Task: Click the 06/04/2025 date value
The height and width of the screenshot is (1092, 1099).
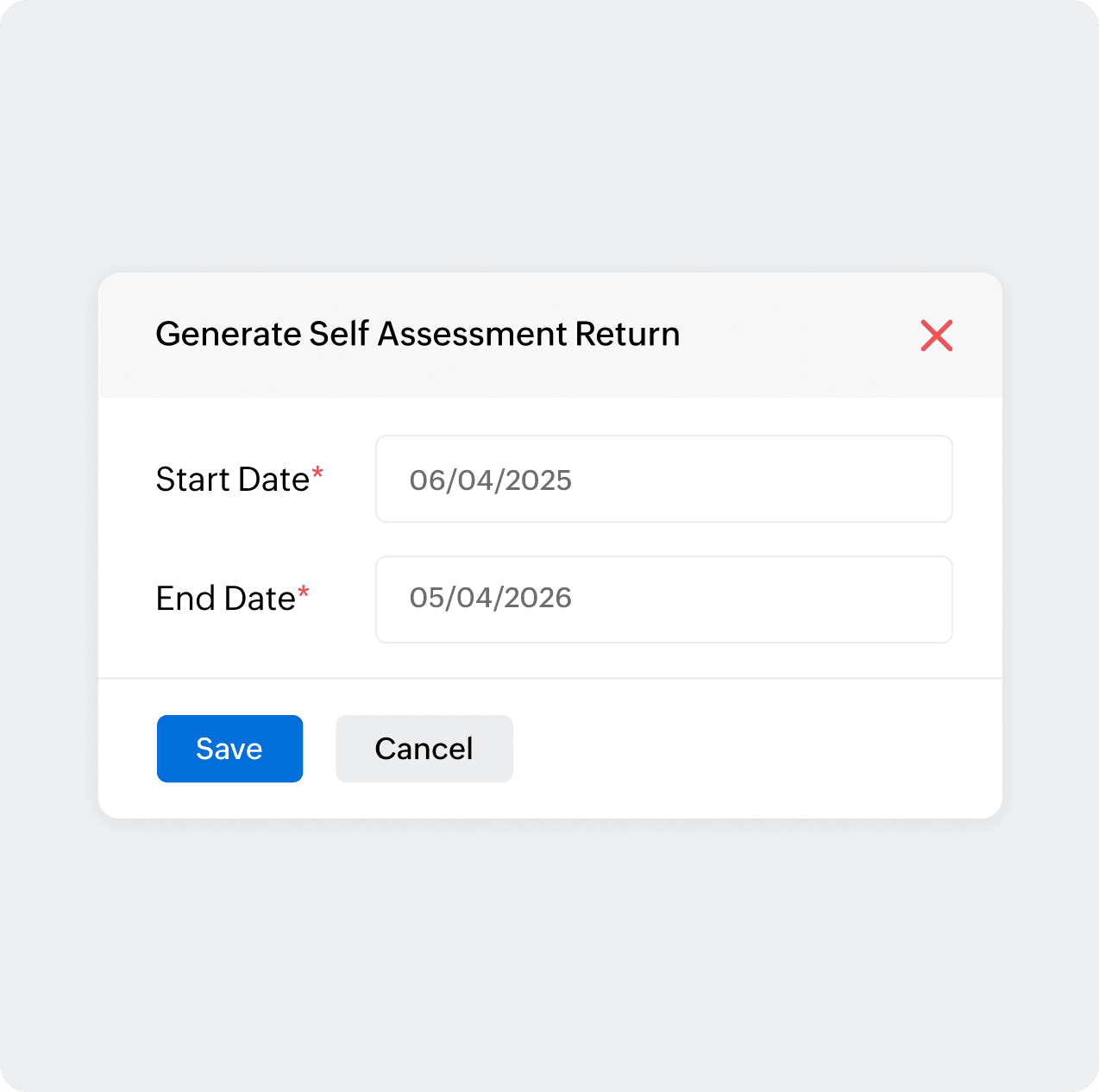Action: (x=491, y=480)
